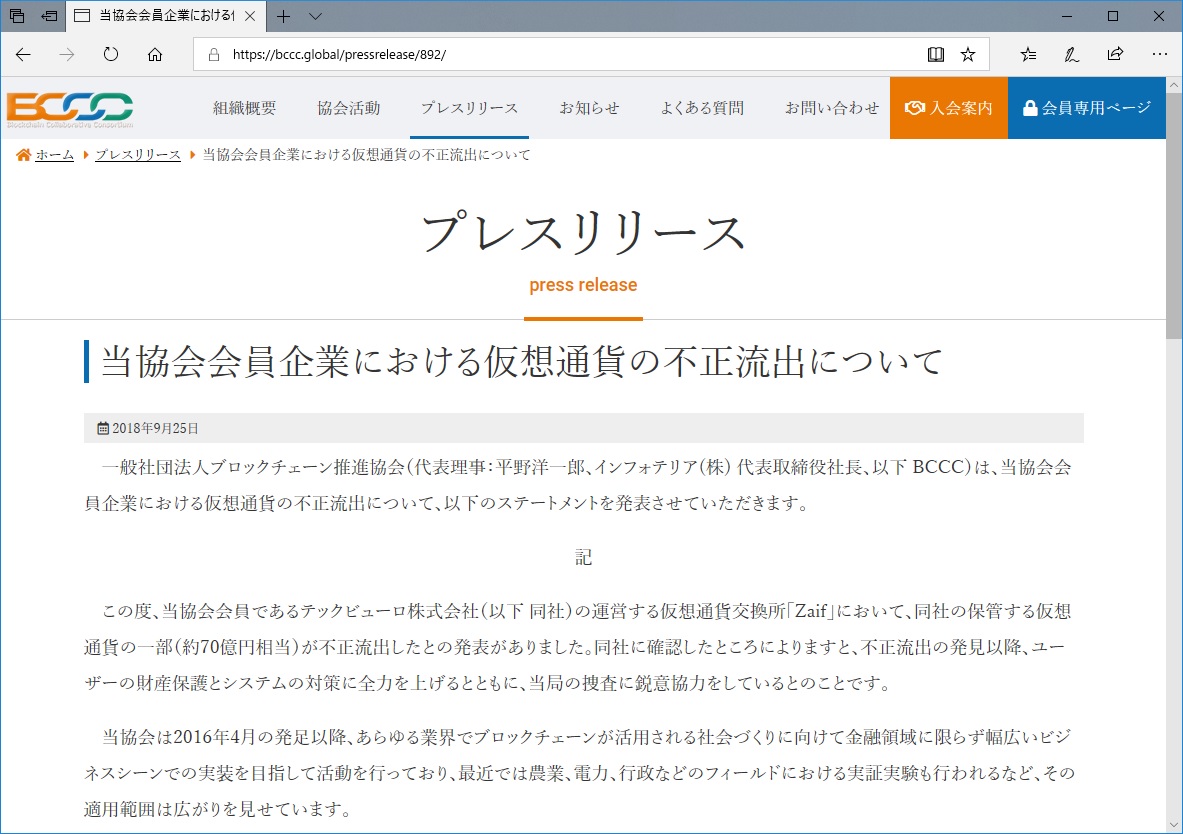Toggle reading view for this article
The width and height of the screenshot is (1183, 834).
pos(935,54)
